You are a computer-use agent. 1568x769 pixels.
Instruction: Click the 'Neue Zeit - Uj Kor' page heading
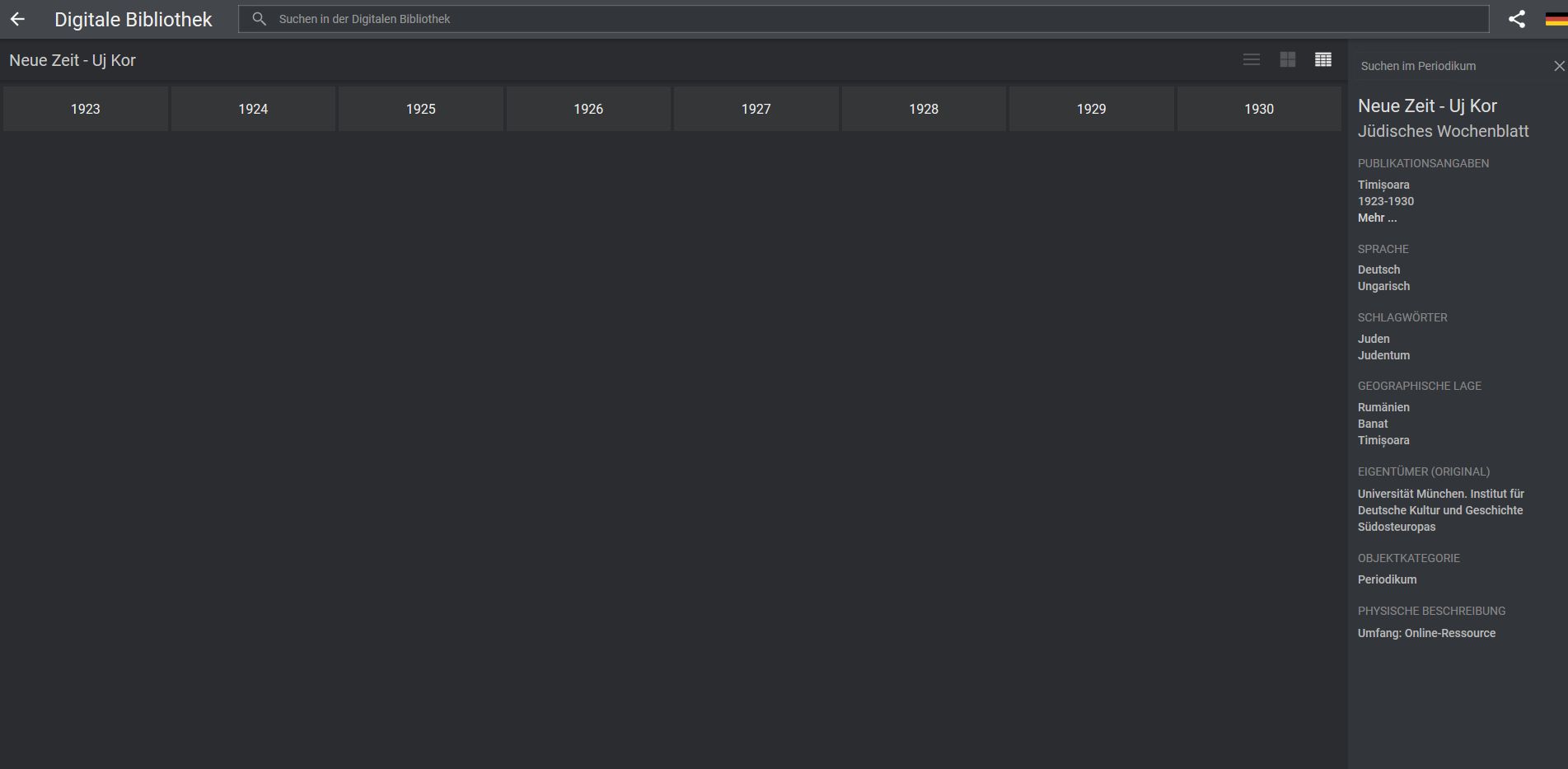pos(73,60)
